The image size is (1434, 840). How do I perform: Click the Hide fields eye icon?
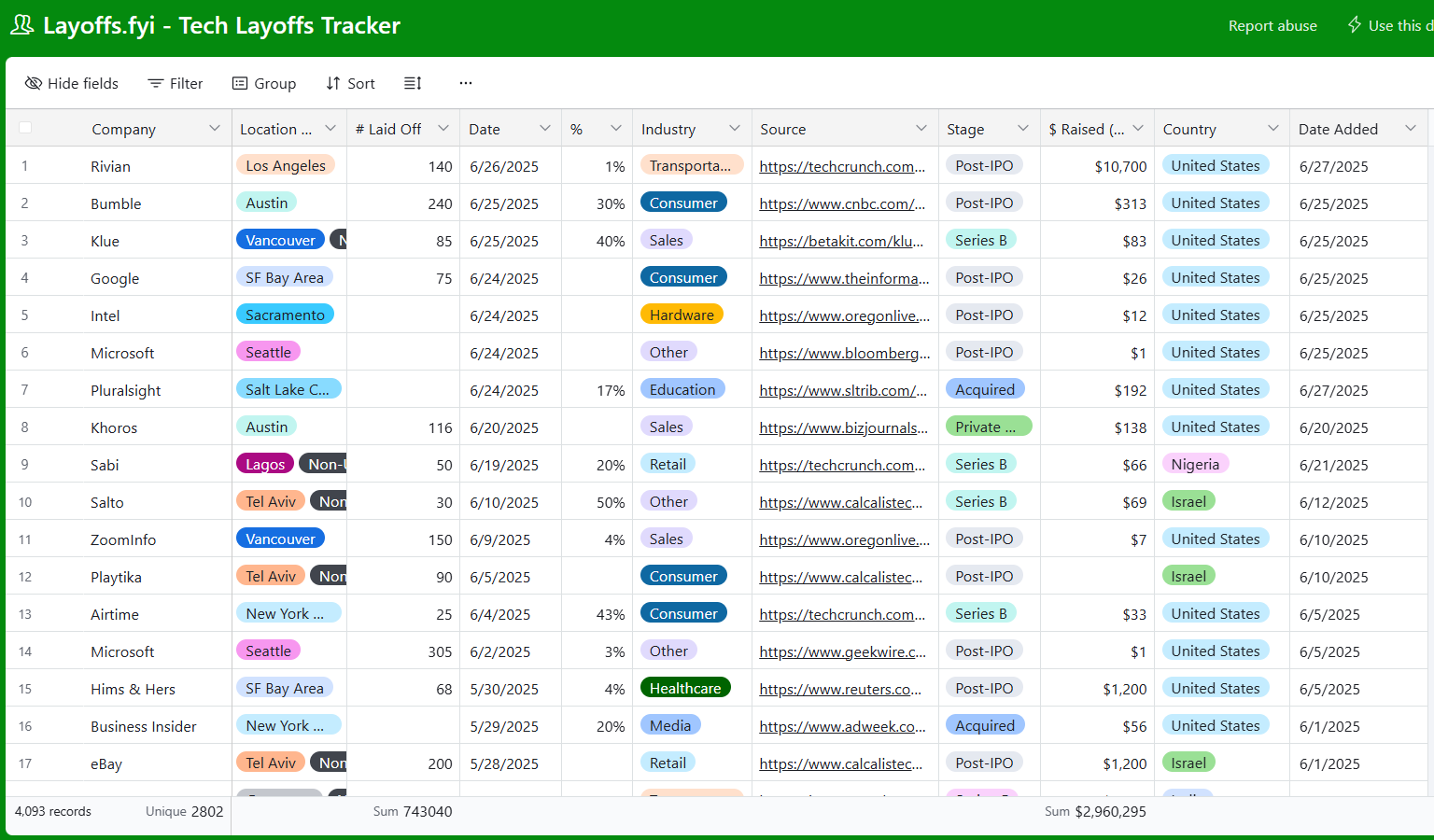point(34,83)
